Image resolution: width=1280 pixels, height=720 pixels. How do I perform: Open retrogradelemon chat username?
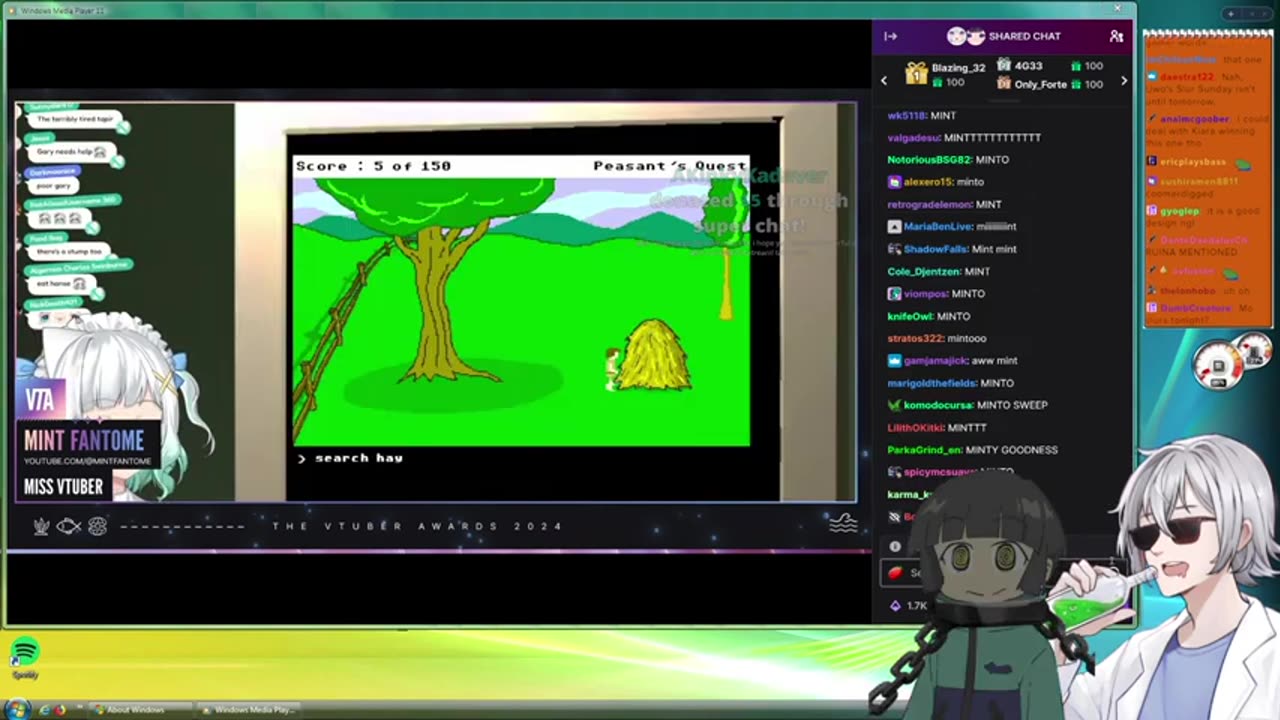930,204
